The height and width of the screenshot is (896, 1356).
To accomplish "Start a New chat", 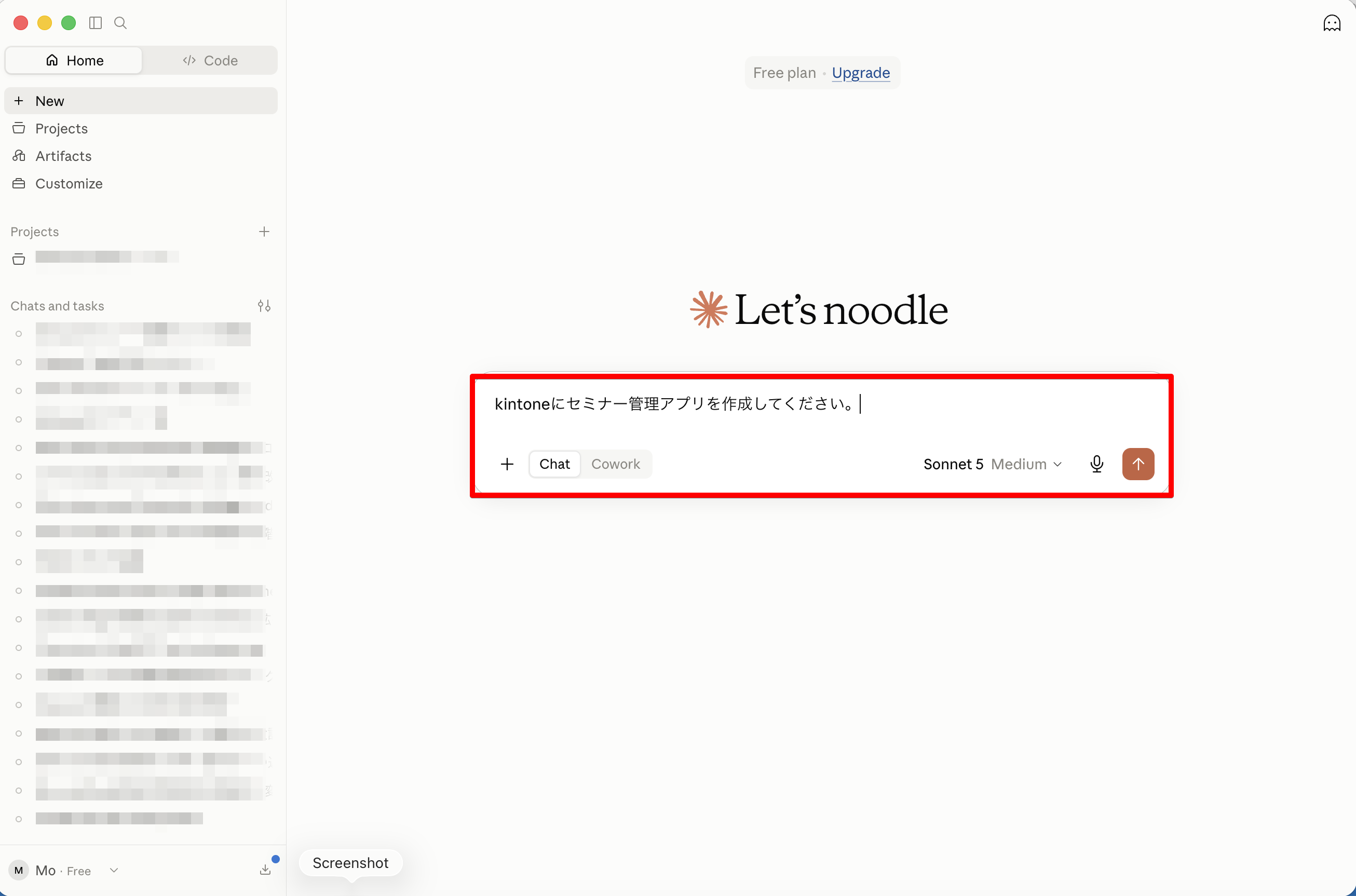I will (x=141, y=101).
